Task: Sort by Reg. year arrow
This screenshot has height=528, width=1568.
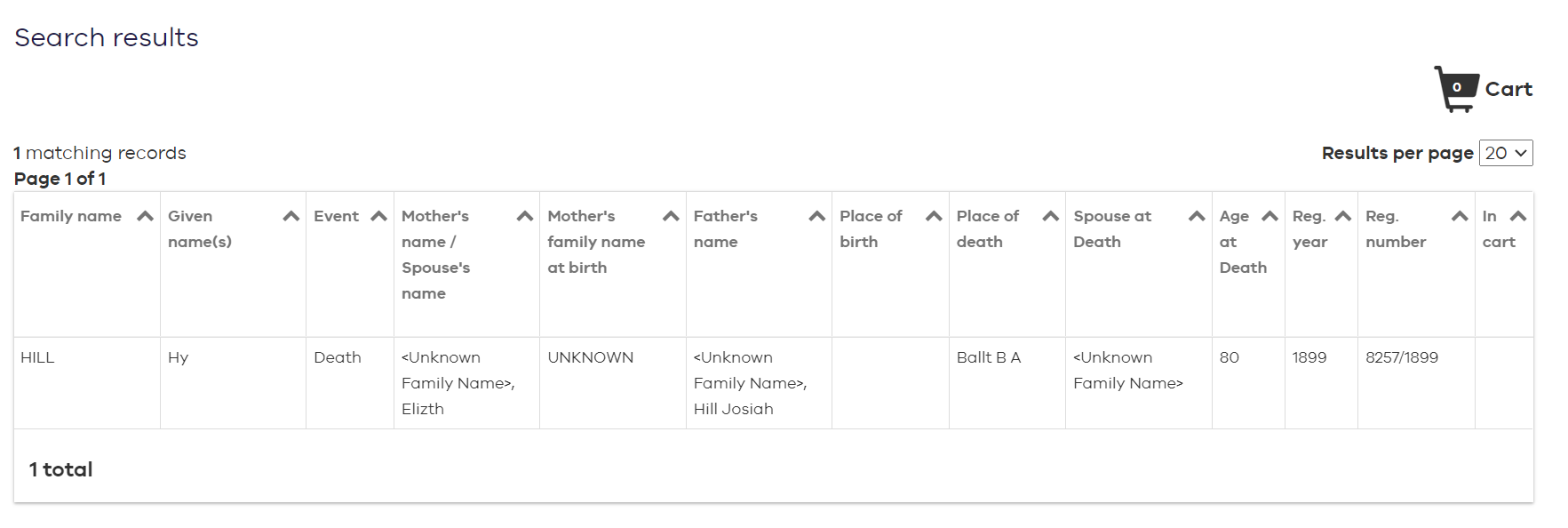Action: pyautogui.click(x=1342, y=216)
